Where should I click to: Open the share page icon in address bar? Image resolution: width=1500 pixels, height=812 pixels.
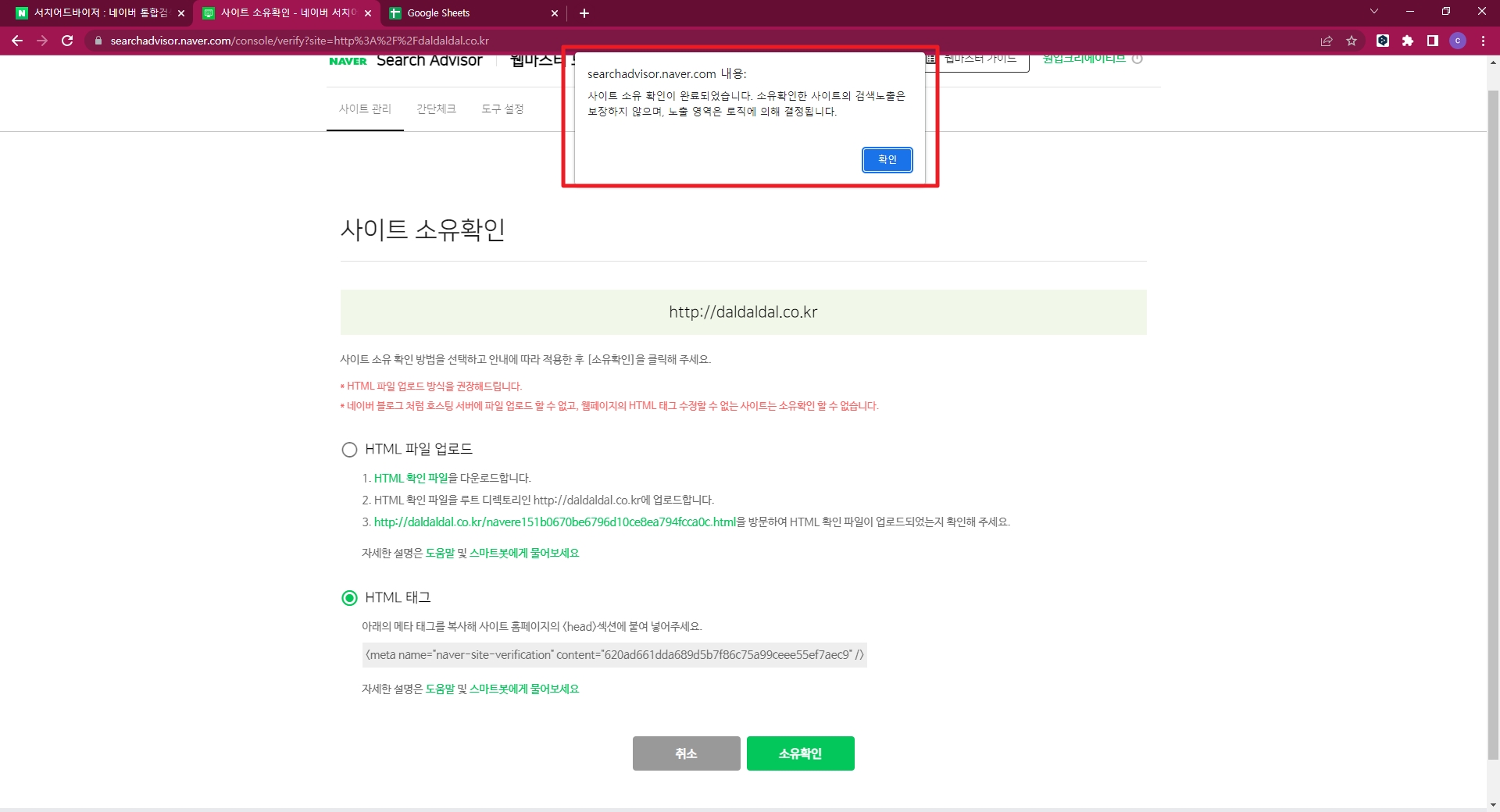click(x=1327, y=41)
